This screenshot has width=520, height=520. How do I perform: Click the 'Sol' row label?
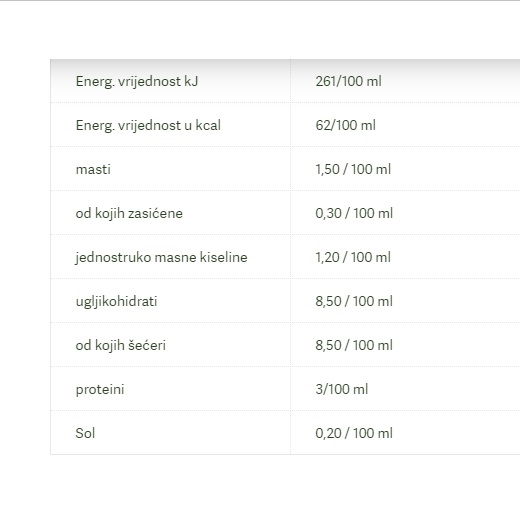[85, 433]
